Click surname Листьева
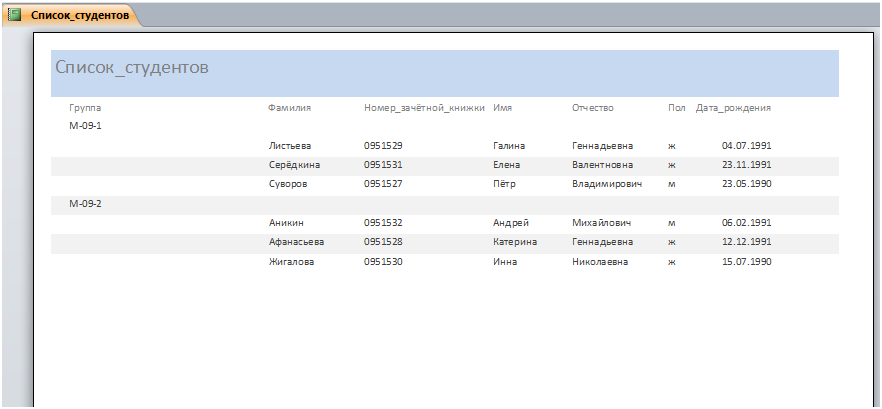The image size is (882, 409). pos(290,146)
